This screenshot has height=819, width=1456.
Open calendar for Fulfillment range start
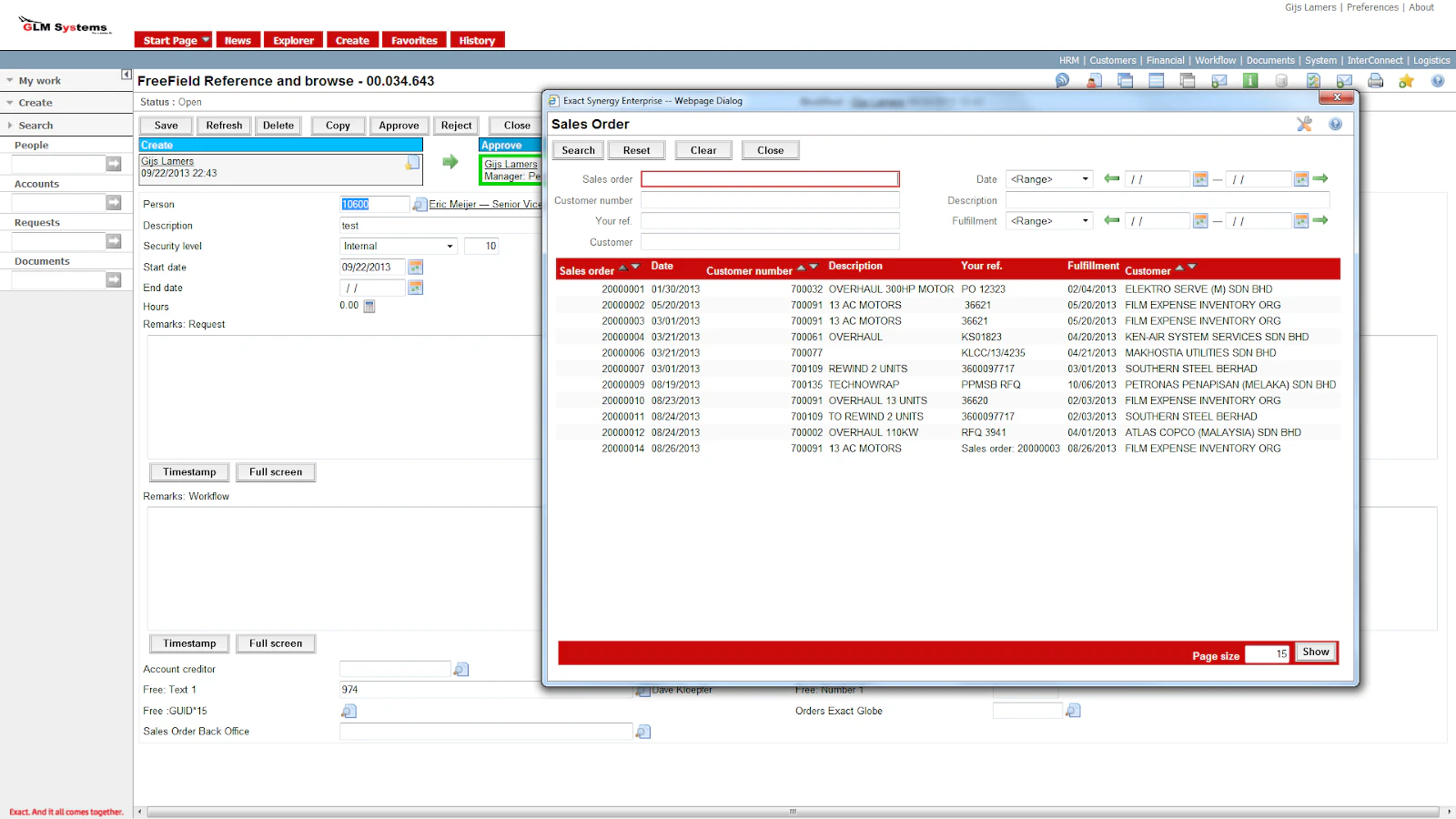click(1200, 220)
